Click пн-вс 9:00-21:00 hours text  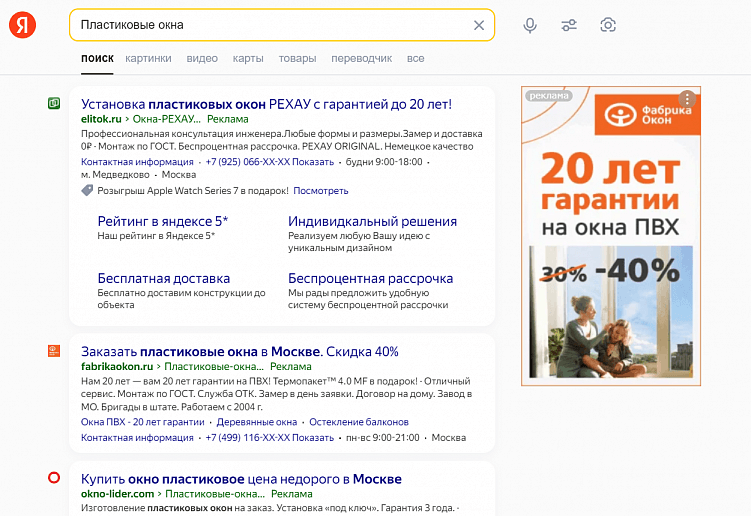(383, 437)
